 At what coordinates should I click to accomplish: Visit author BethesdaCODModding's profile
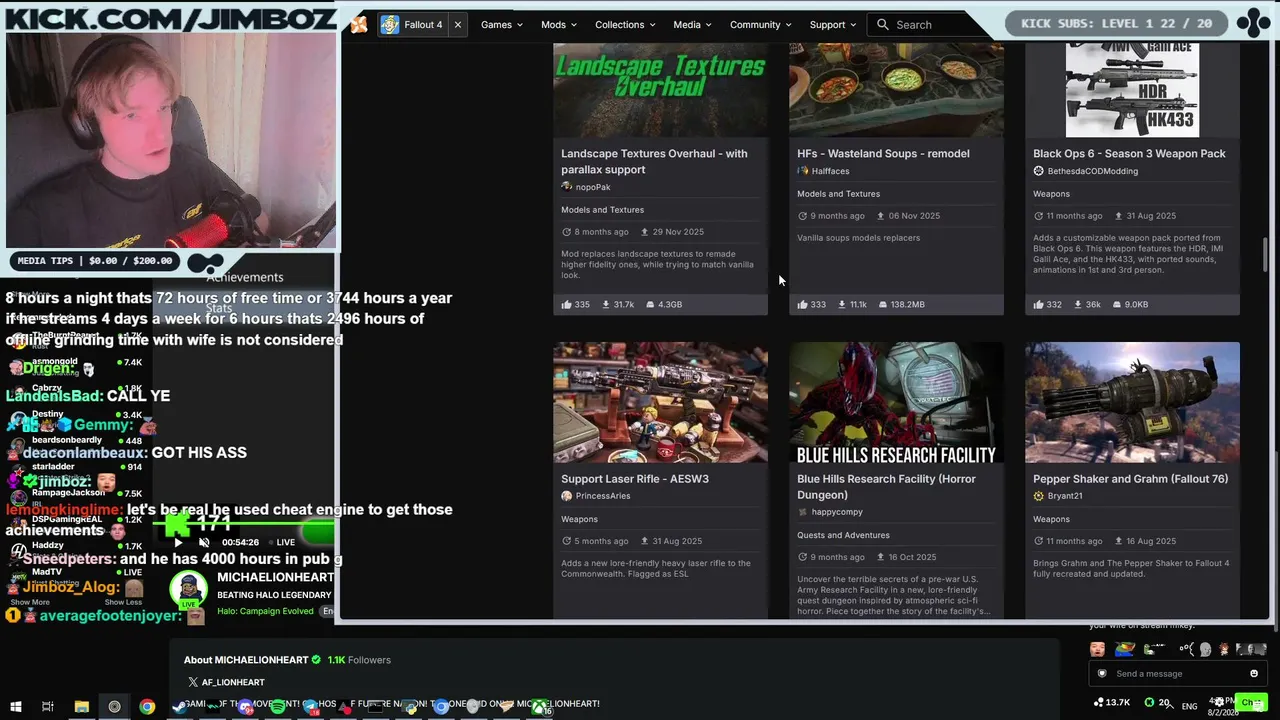tap(1092, 171)
